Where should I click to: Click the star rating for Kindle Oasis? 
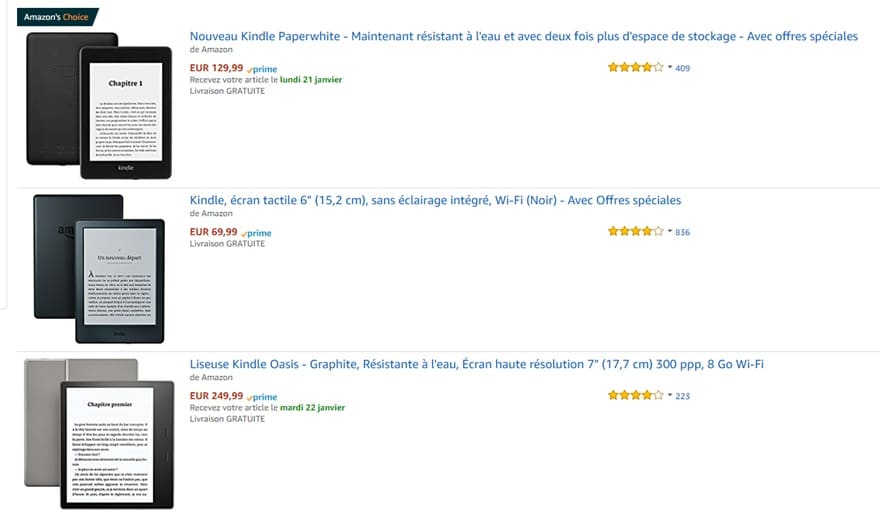pos(634,395)
